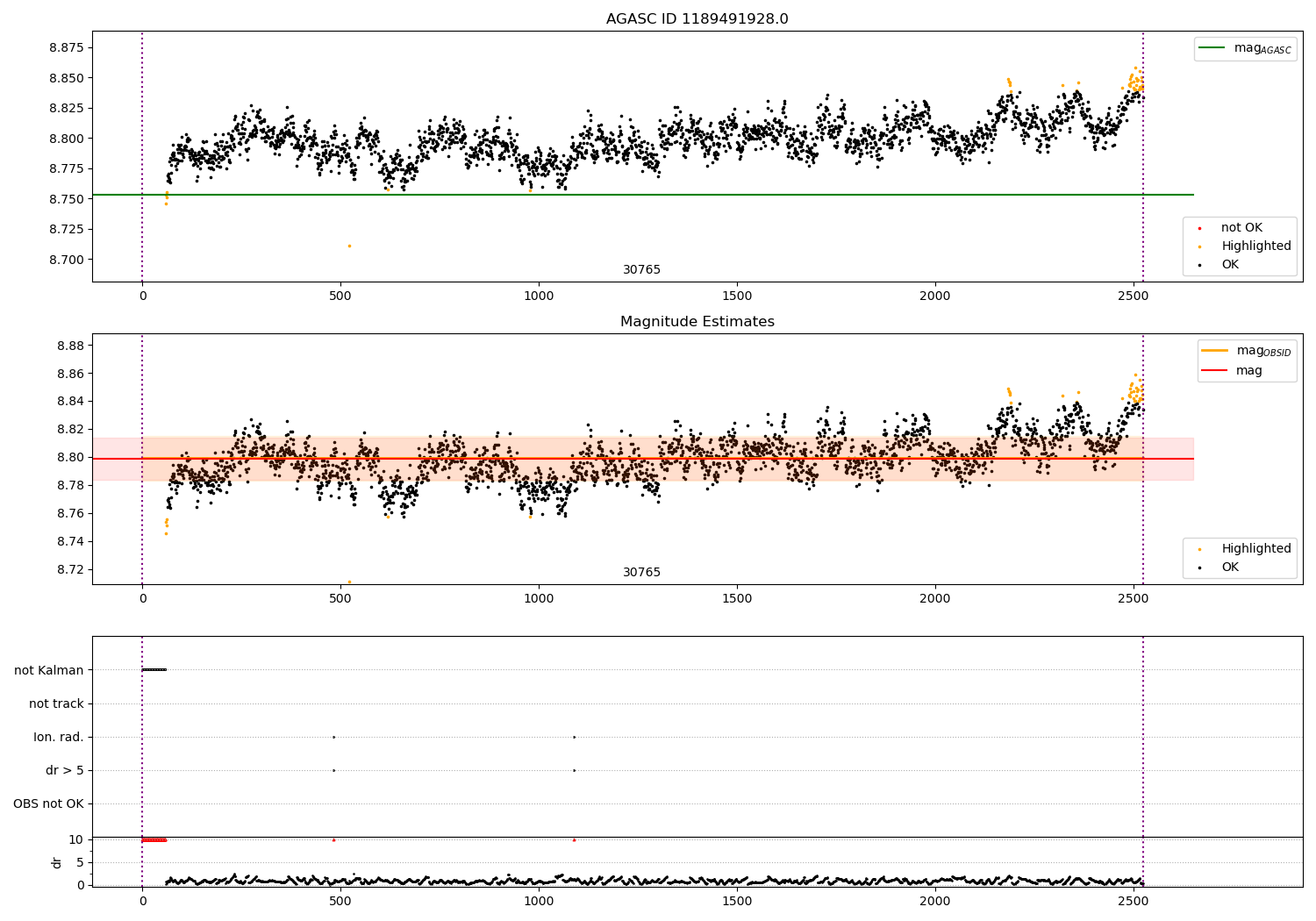Click the 8.74 y-tick on middle plot
The height and width of the screenshot is (921, 1316).
[70, 541]
